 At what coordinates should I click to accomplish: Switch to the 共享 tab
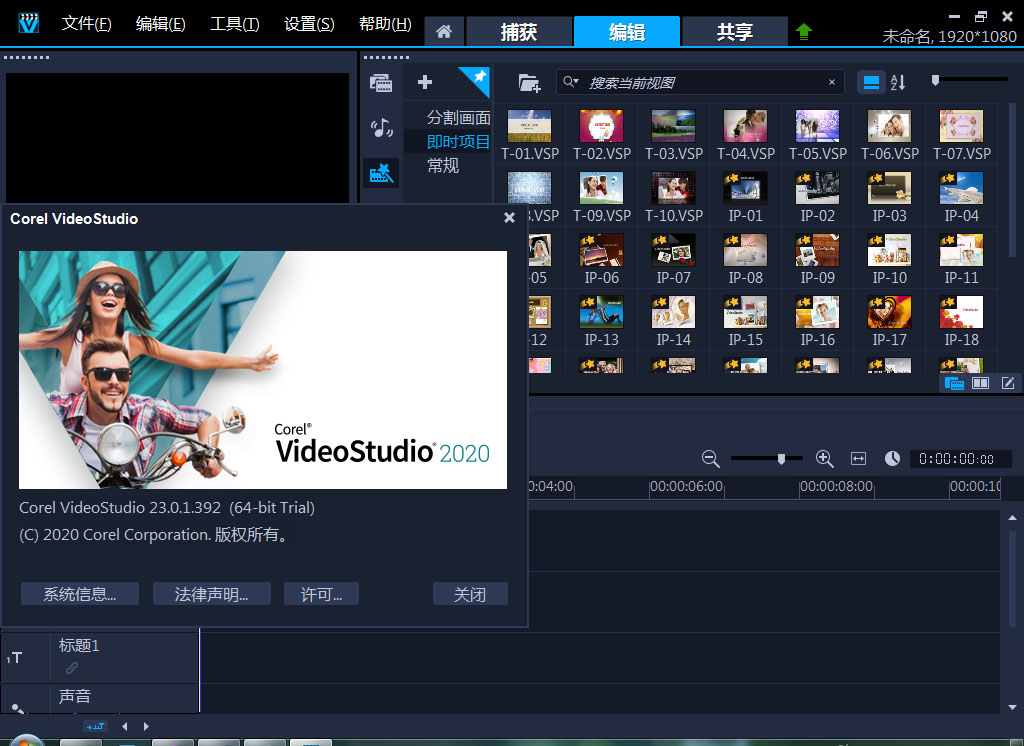[x=735, y=31]
